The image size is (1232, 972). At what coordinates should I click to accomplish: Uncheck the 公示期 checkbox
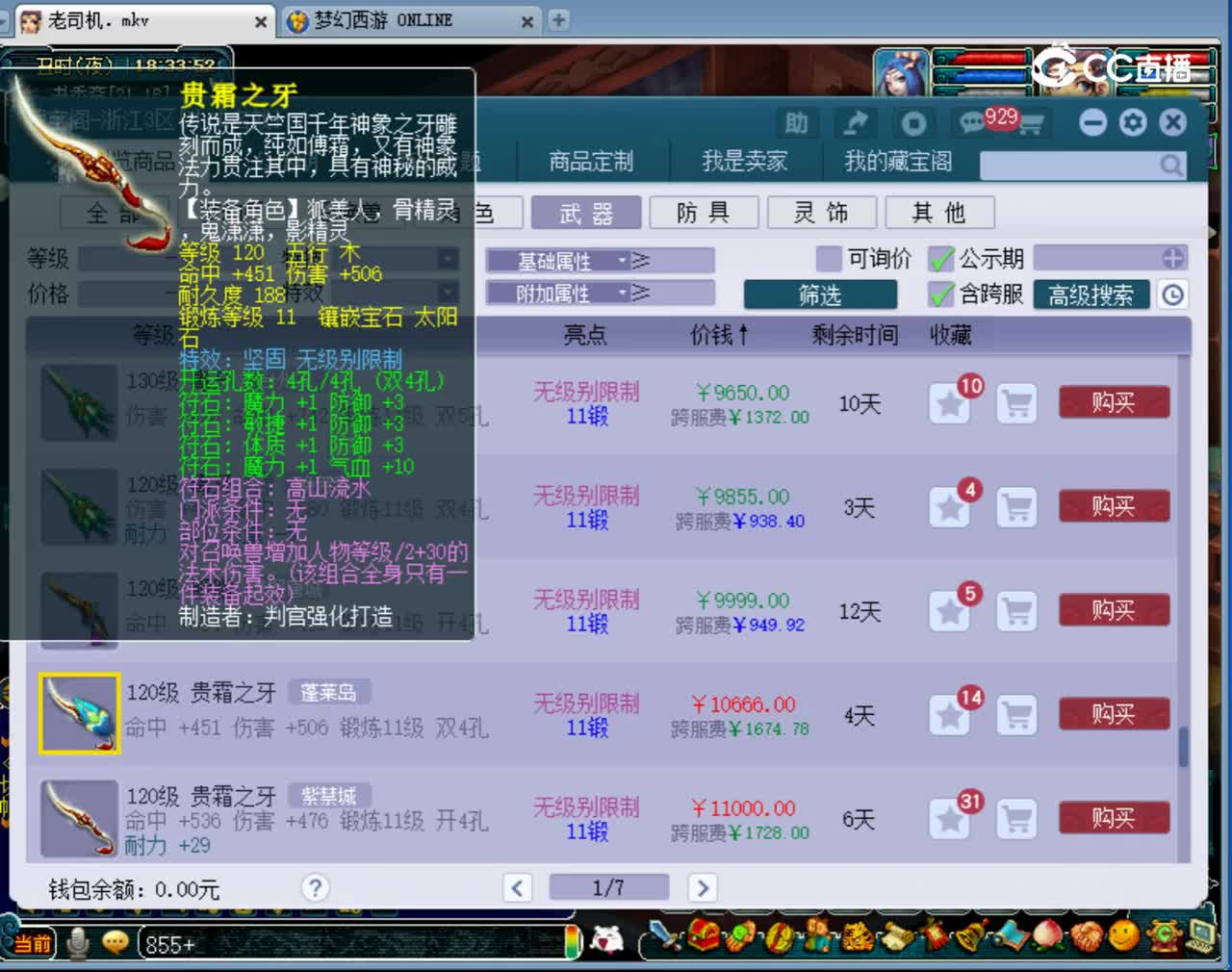tap(940, 259)
